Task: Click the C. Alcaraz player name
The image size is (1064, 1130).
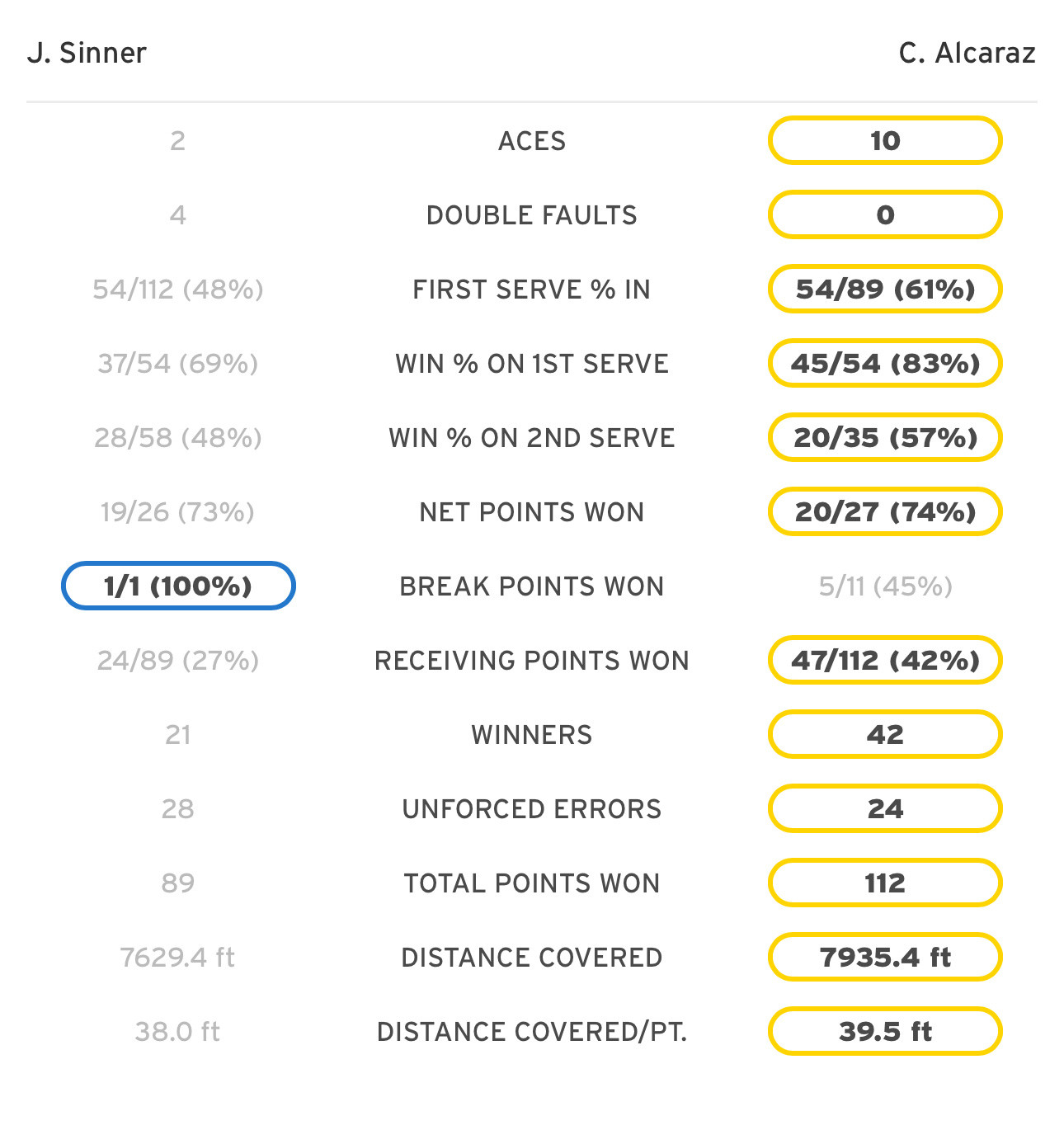Action: click(967, 53)
